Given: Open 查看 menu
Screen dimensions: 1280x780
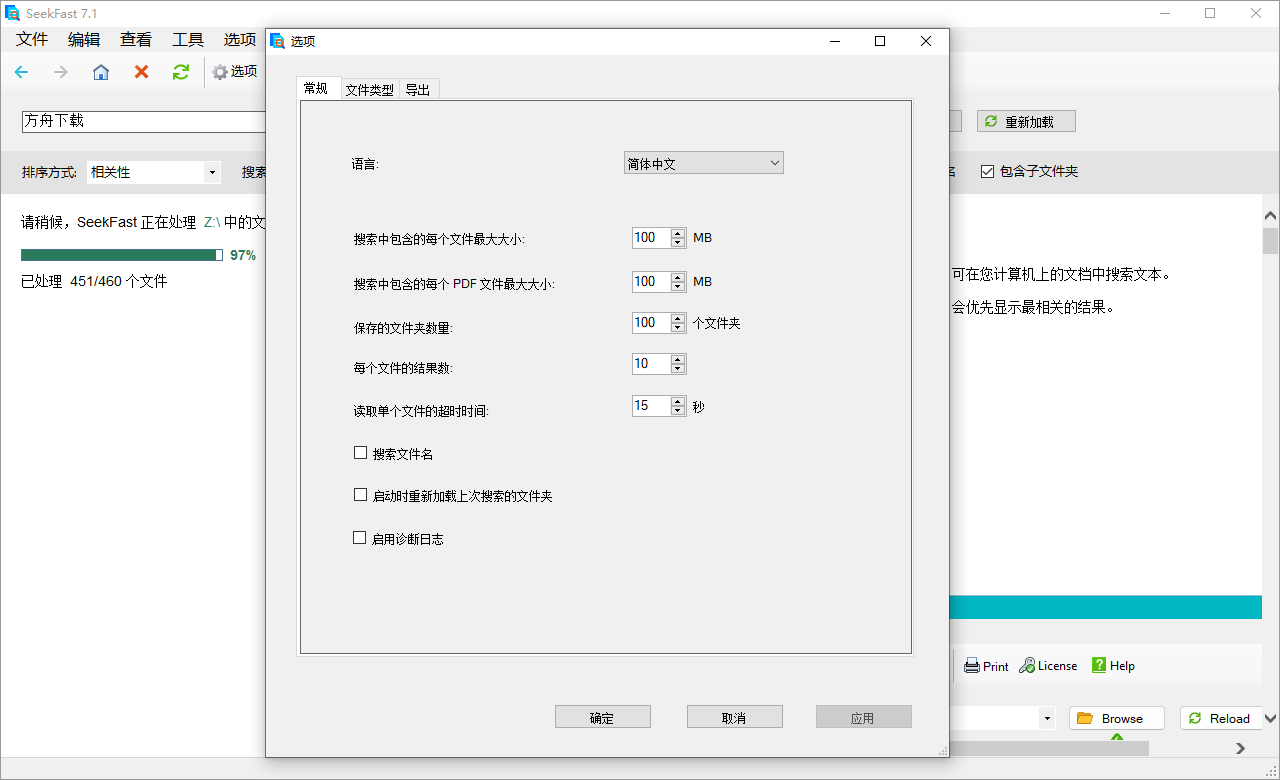Looking at the screenshot, I should click(x=136, y=40).
